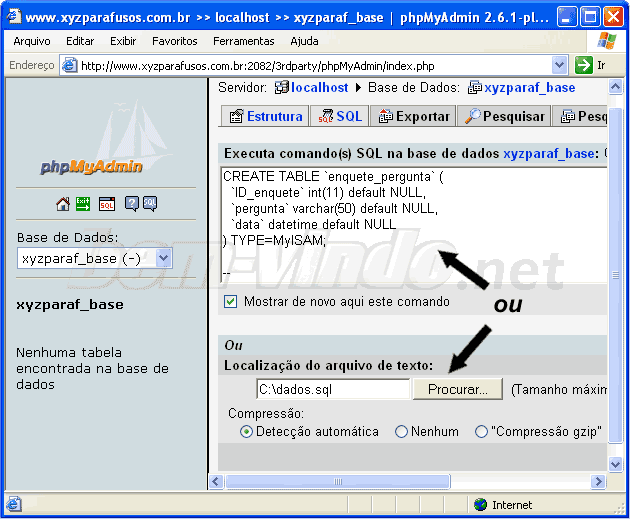Viewport: 630px width, 519px height.
Task: Select the 'Nenhum' compression option
Action: [x=401, y=432]
